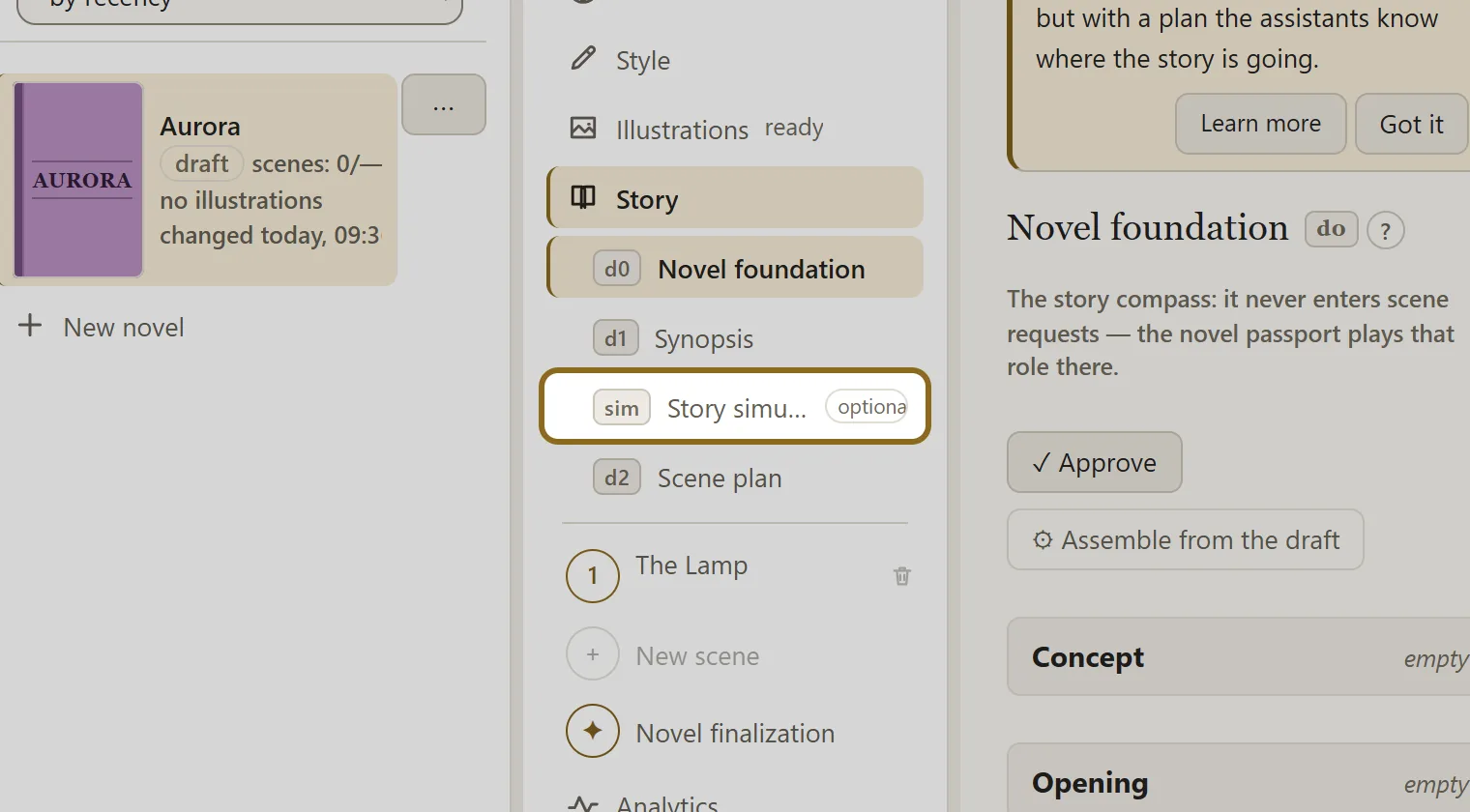Open the Synopsis step
1470x812 pixels.
coord(735,338)
